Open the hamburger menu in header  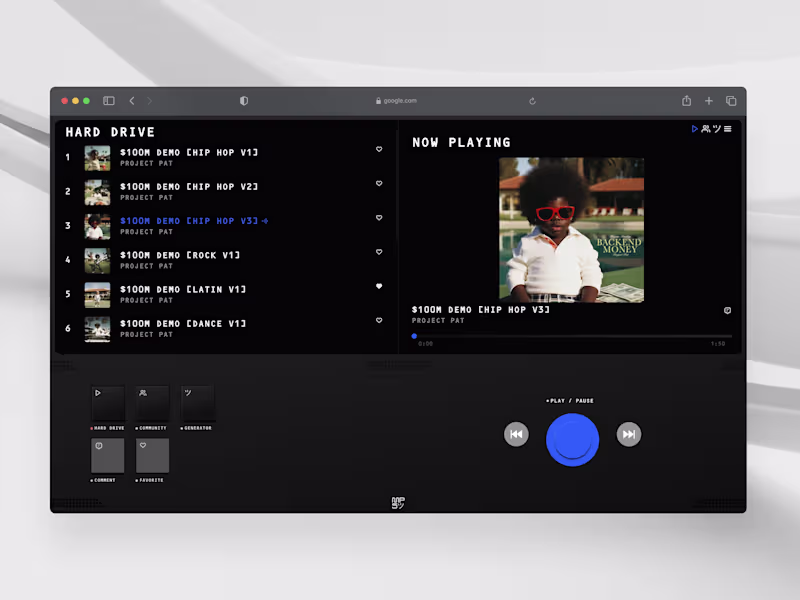pyautogui.click(x=728, y=129)
